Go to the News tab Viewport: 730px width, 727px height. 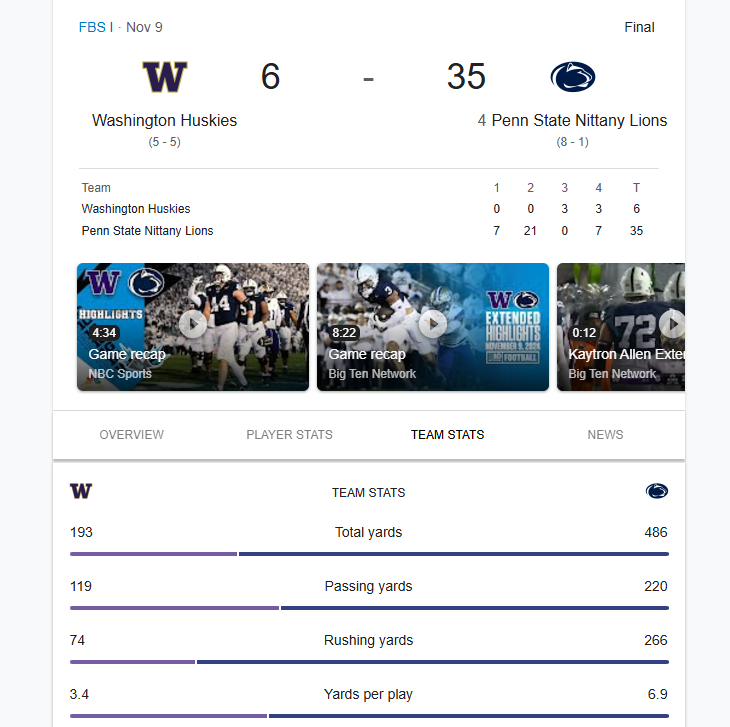(606, 435)
